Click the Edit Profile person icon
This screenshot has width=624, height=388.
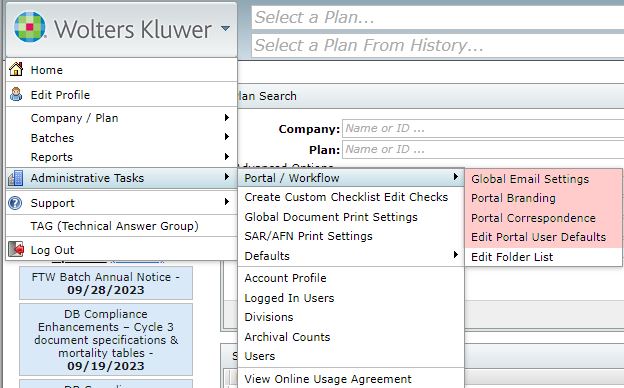point(16,94)
